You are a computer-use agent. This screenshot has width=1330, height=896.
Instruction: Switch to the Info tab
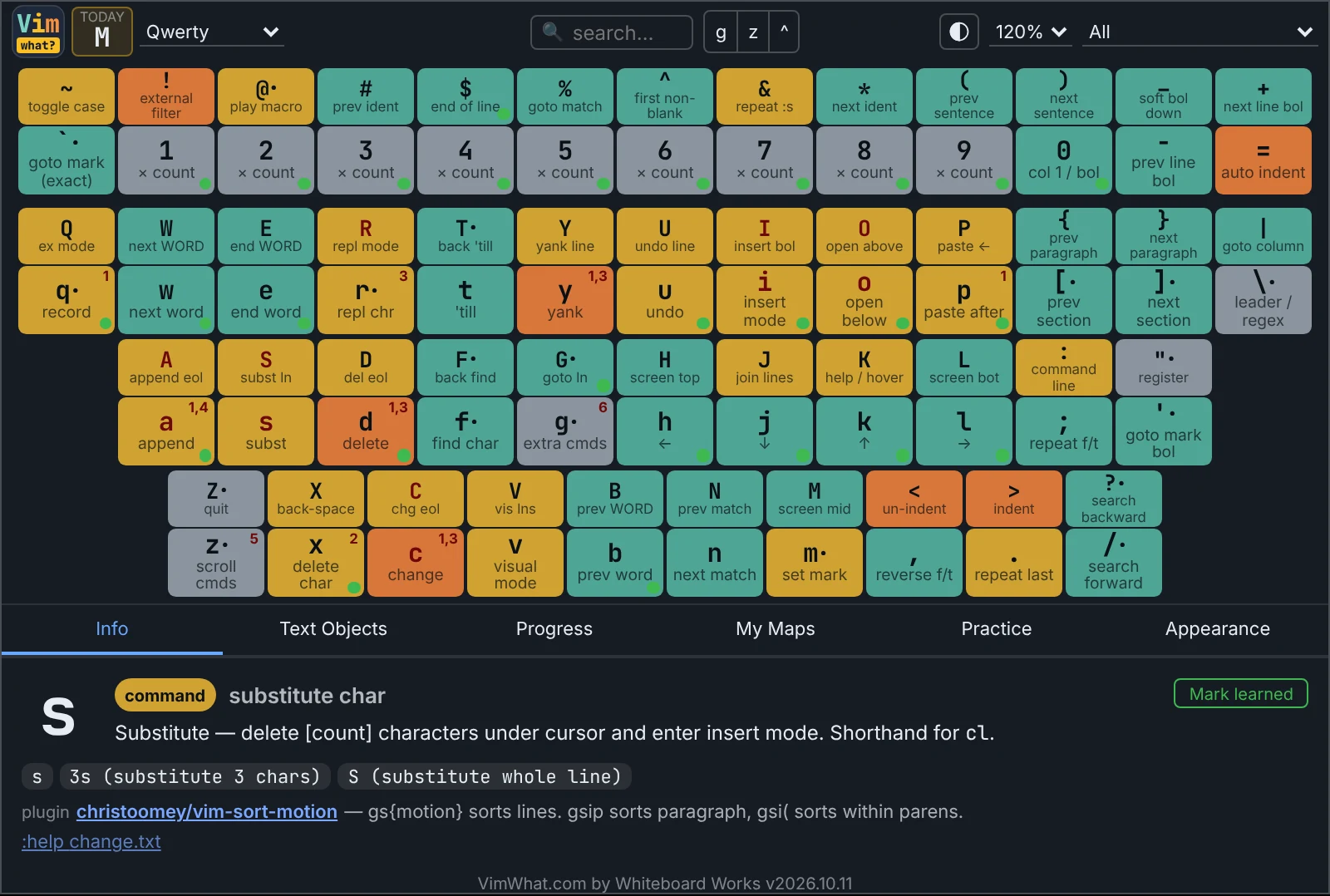(x=112, y=629)
